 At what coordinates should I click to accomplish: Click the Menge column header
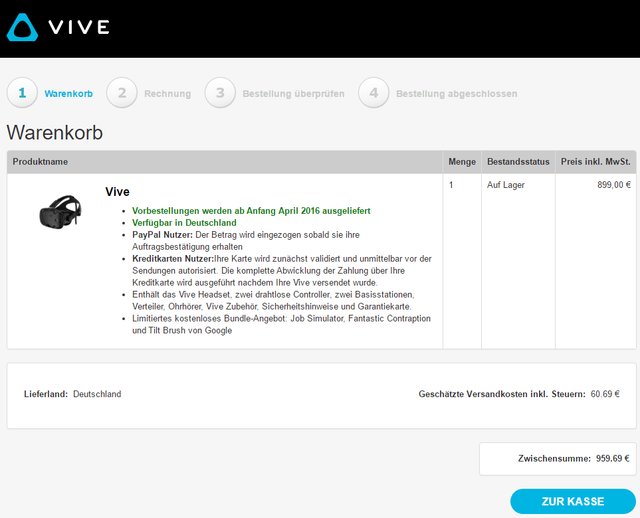[x=462, y=162]
